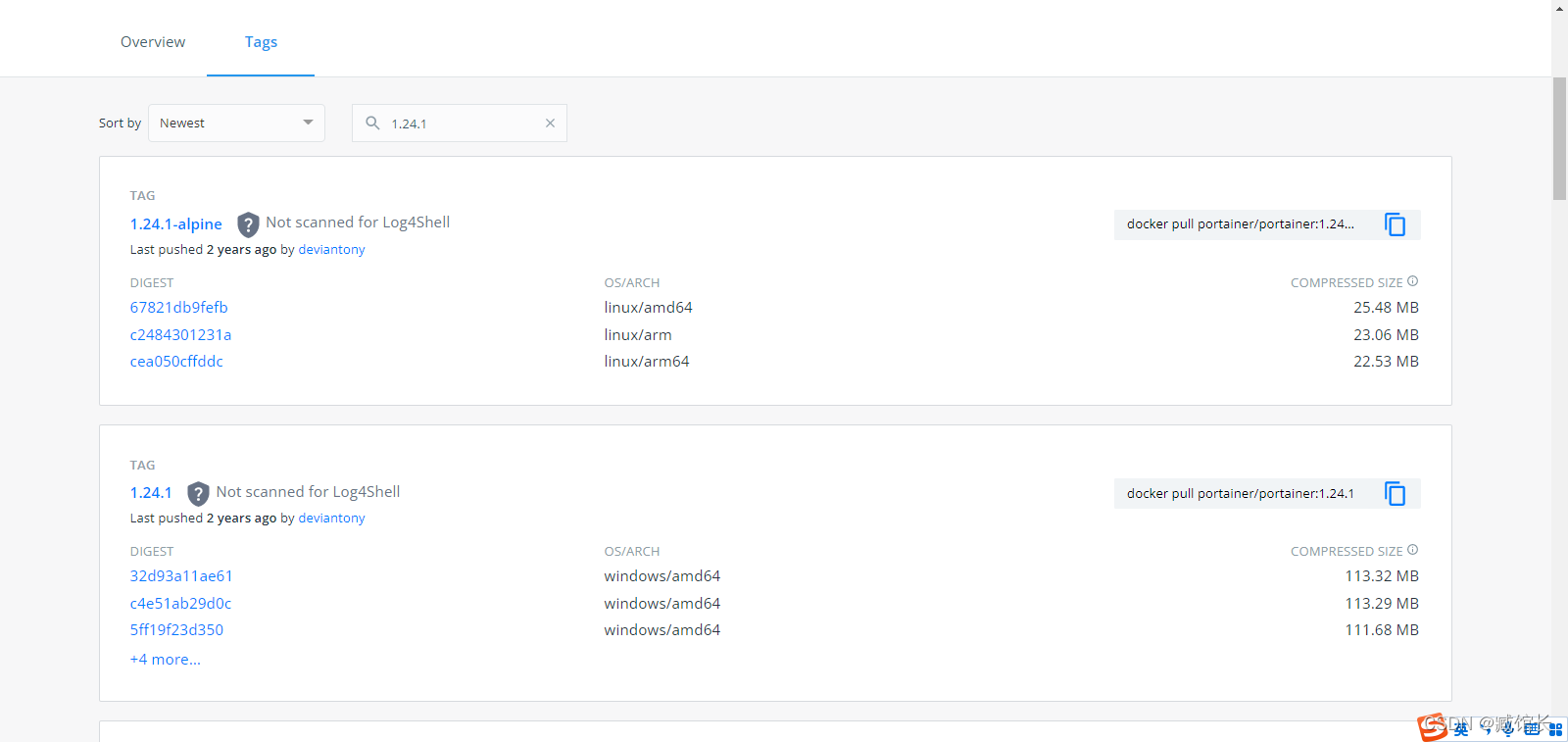The width and height of the screenshot is (1568, 742).
Task: Open the 1.24.1-alpine tag link
Action: [176, 224]
